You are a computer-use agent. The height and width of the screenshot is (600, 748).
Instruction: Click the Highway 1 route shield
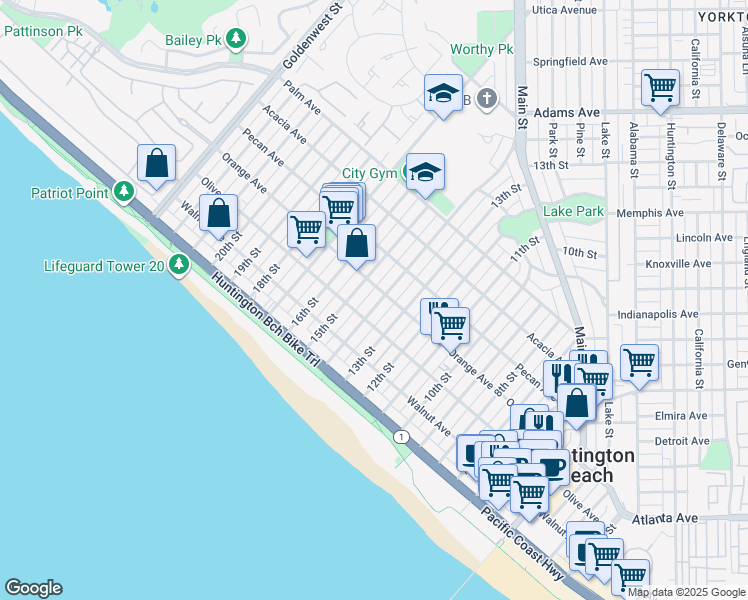(x=402, y=437)
